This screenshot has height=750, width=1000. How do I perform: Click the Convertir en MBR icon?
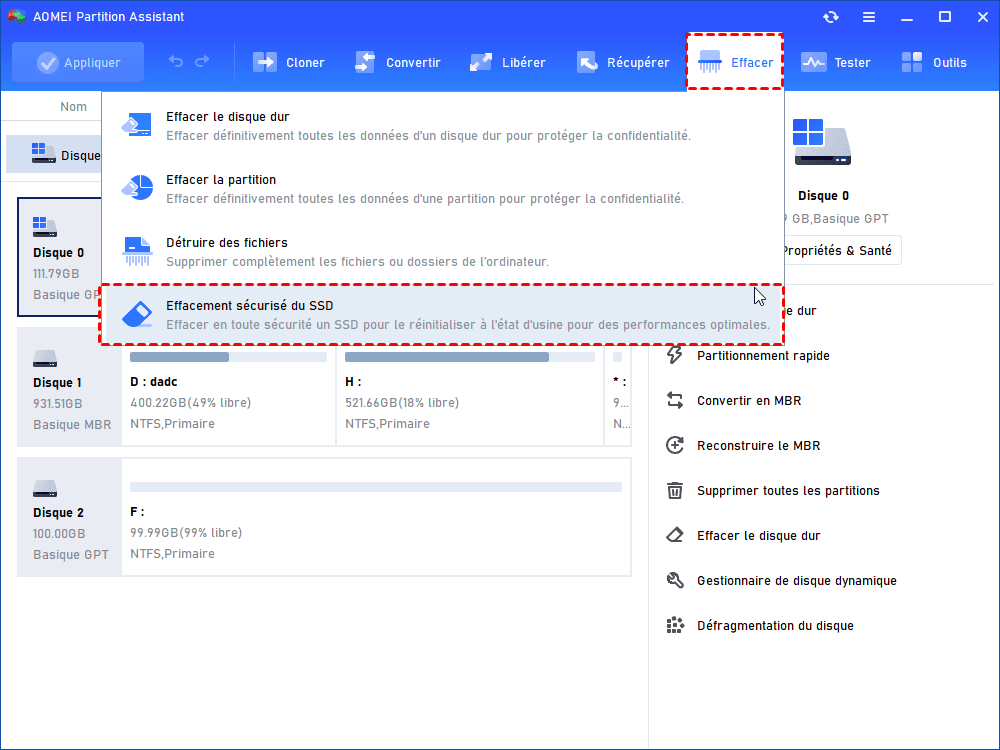(x=676, y=400)
